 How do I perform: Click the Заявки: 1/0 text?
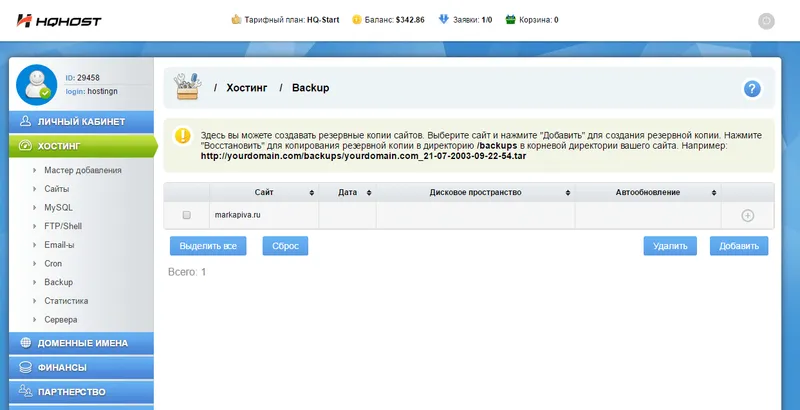coord(472,20)
